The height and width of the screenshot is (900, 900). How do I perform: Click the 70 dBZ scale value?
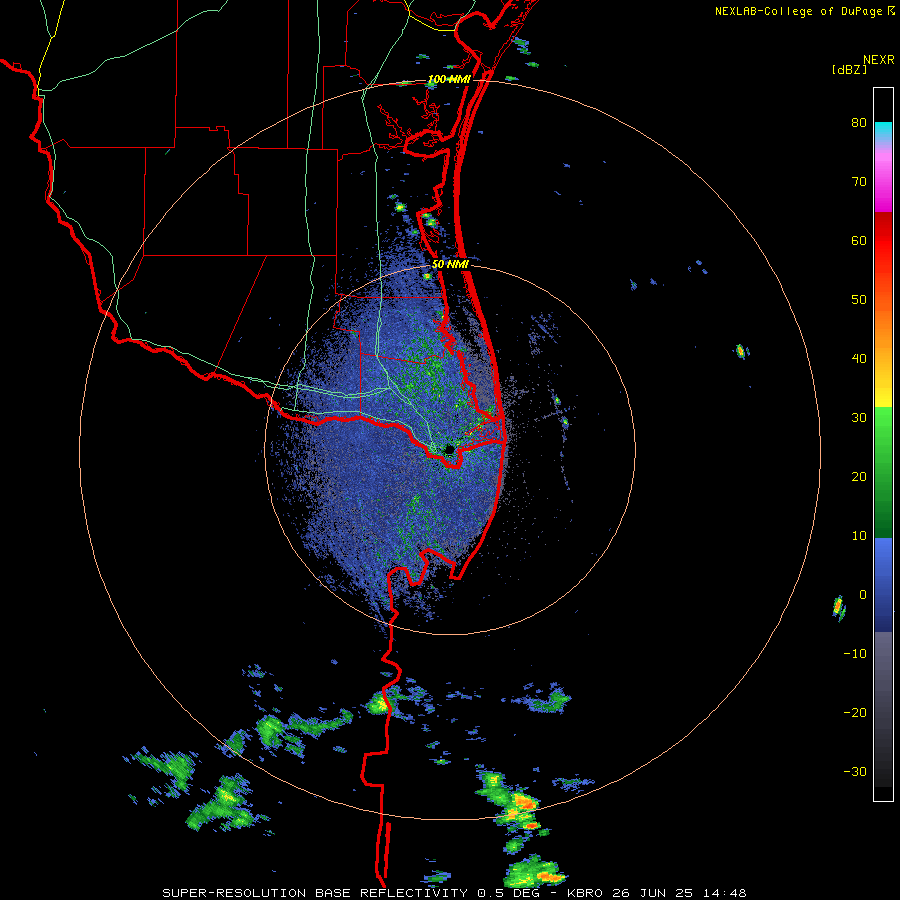pos(859,182)
